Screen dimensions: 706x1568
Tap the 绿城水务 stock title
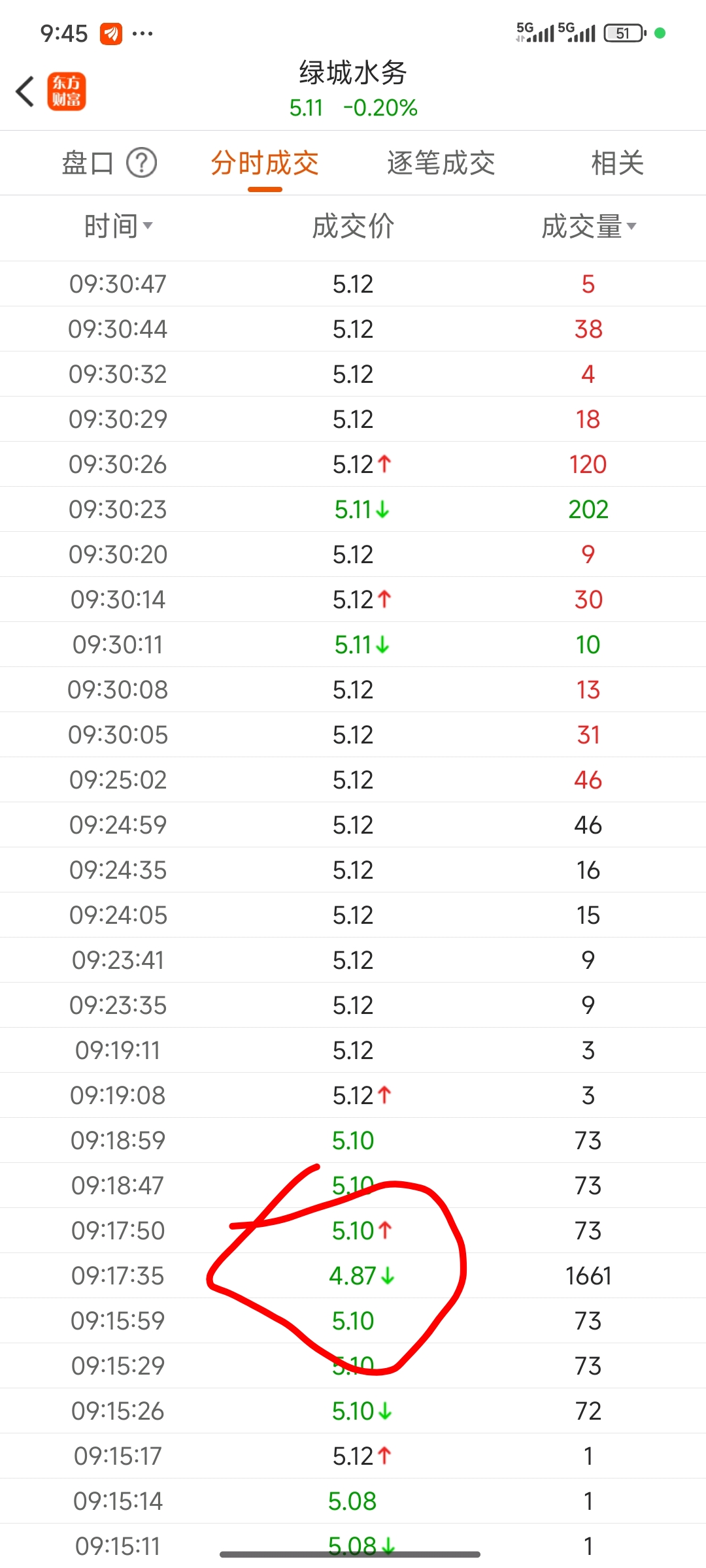point(353,73)
